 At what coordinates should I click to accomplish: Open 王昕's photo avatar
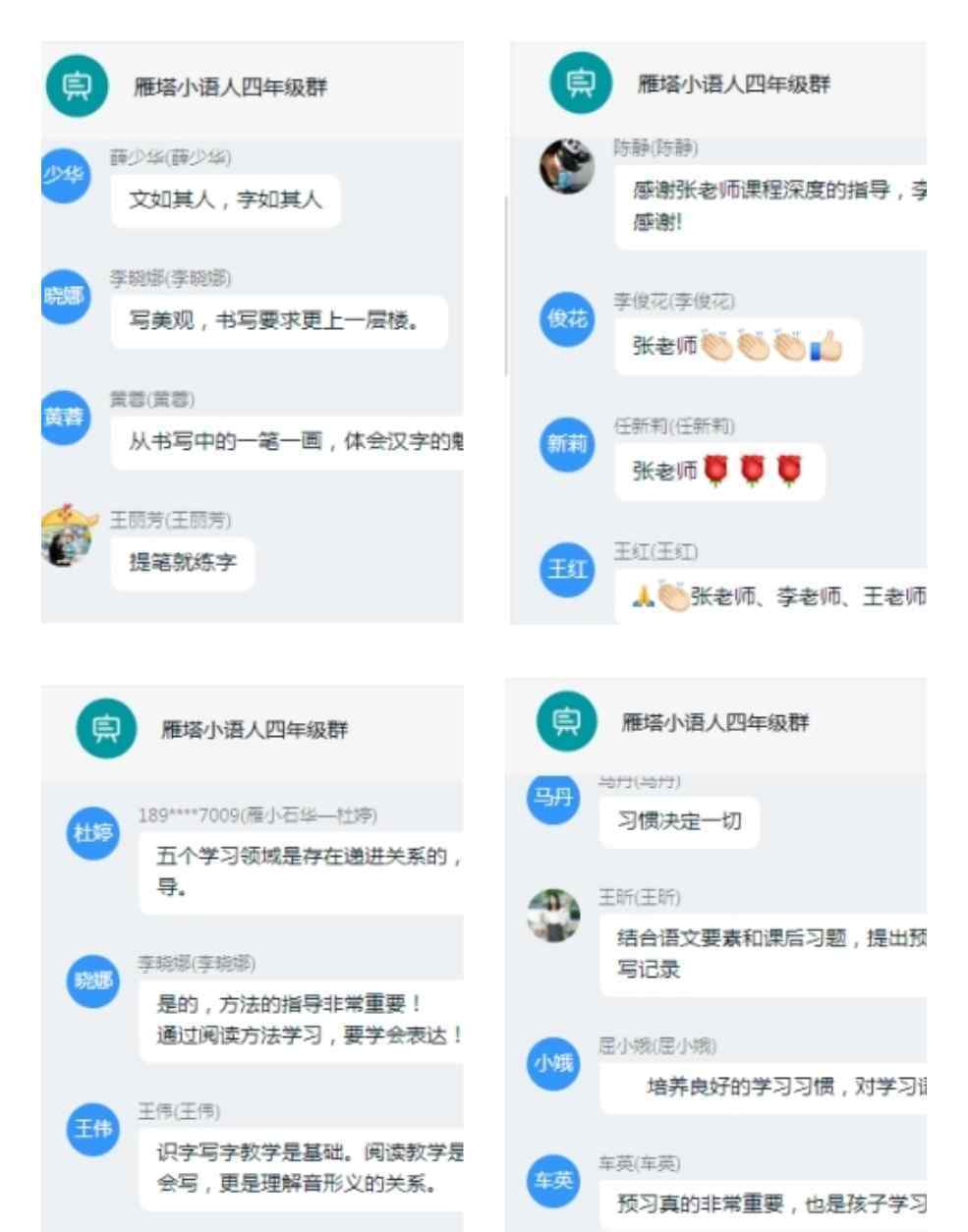click(554, 916)
